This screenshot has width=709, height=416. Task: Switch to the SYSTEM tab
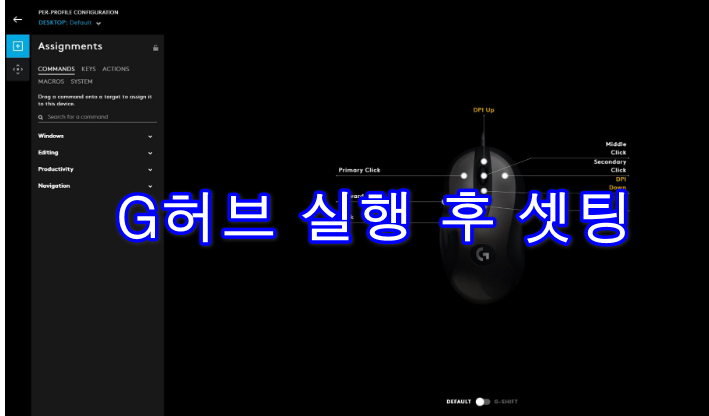[81, 82]
